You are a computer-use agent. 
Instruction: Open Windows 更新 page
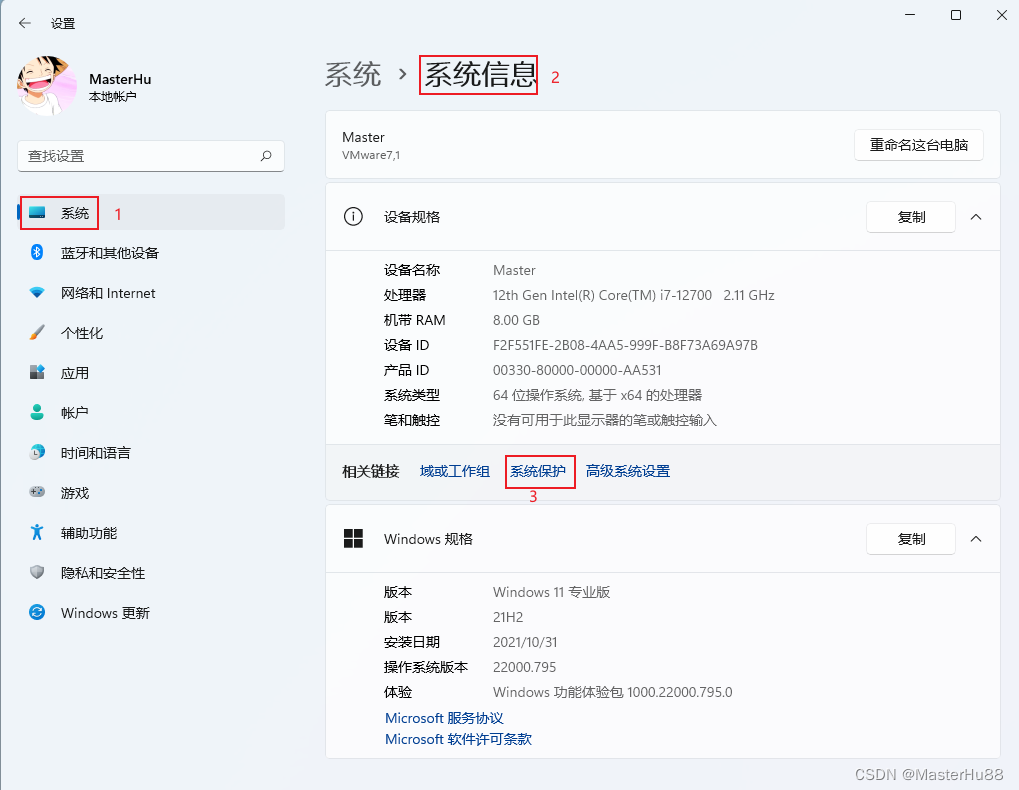[151, 613]
